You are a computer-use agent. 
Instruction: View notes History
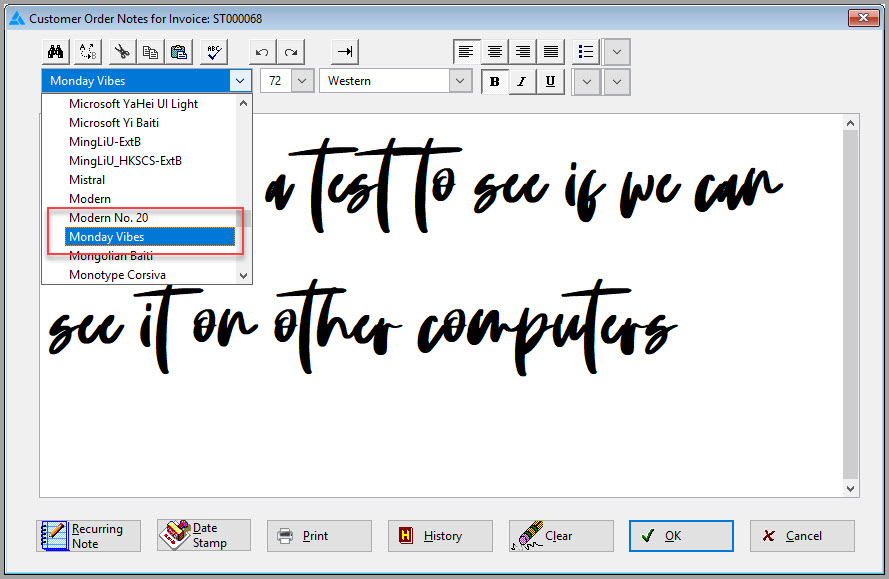[x=440, y=536]
